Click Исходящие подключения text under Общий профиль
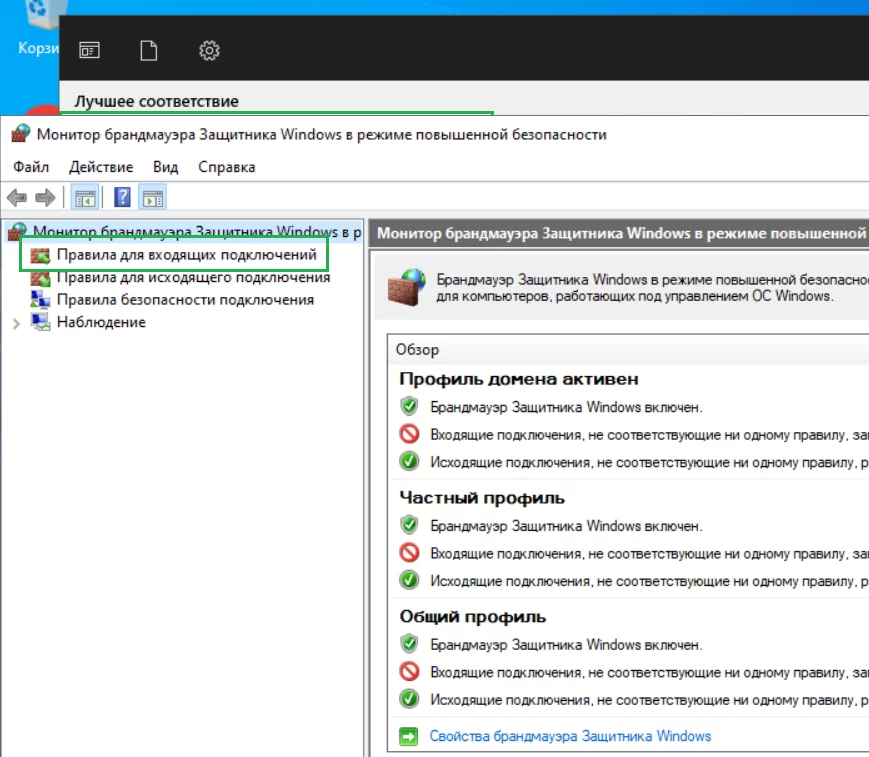 click(650, 700)
